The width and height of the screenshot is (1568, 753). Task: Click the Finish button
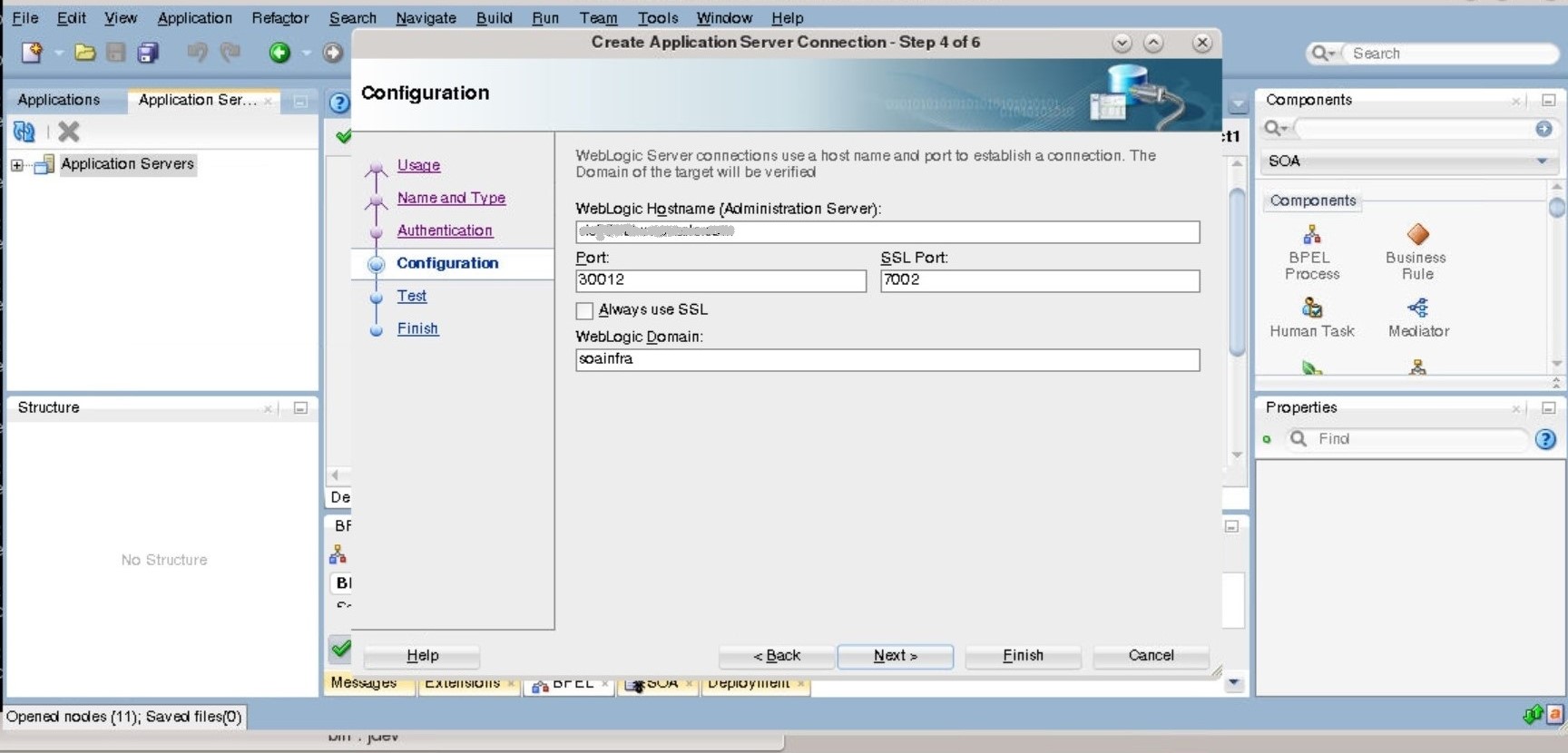click(x=1023, y=656)
